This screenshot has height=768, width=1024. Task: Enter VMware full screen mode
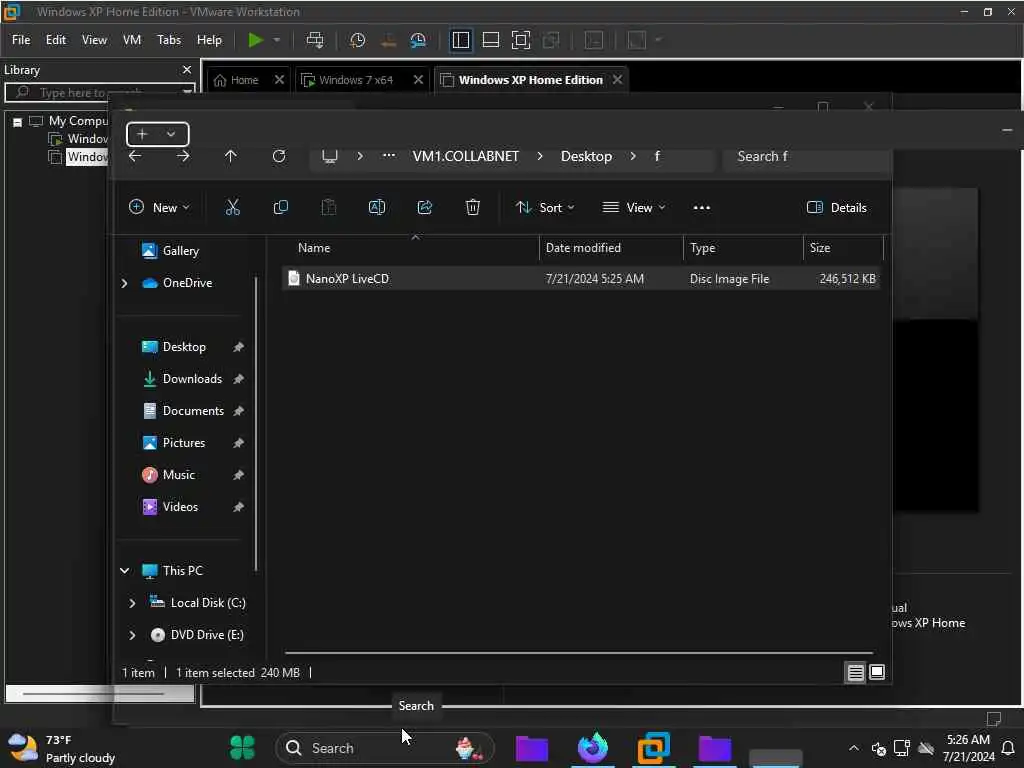click(520, 40)
